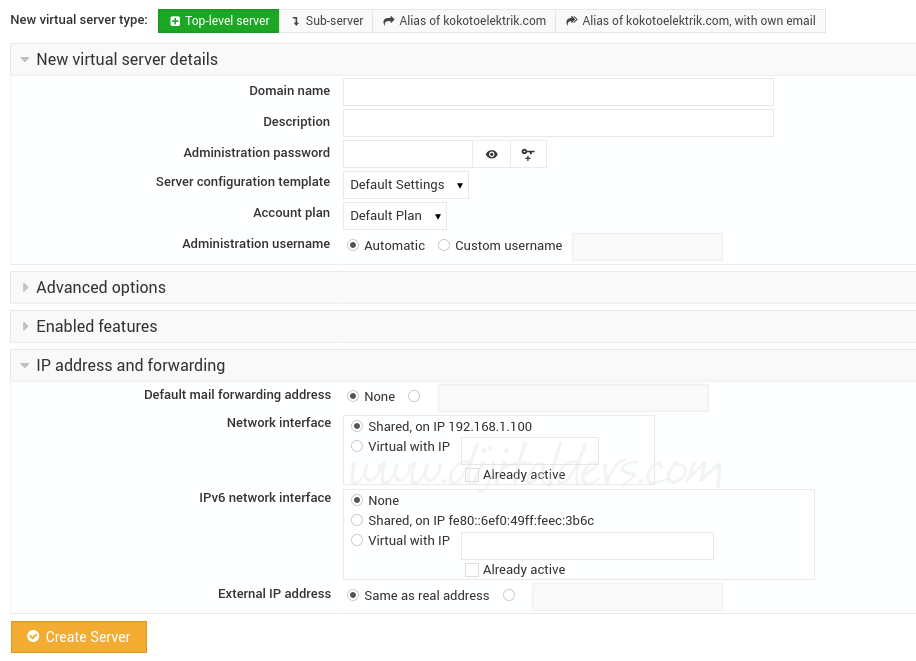Click the Create Server button
916x661 pixels.
[x=79, y=637]
